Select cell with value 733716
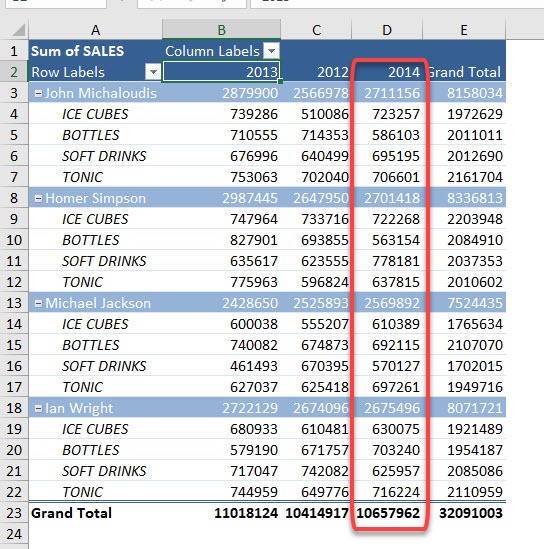The height and width of the screenshot is (549, 544). (x=316, y=219)
